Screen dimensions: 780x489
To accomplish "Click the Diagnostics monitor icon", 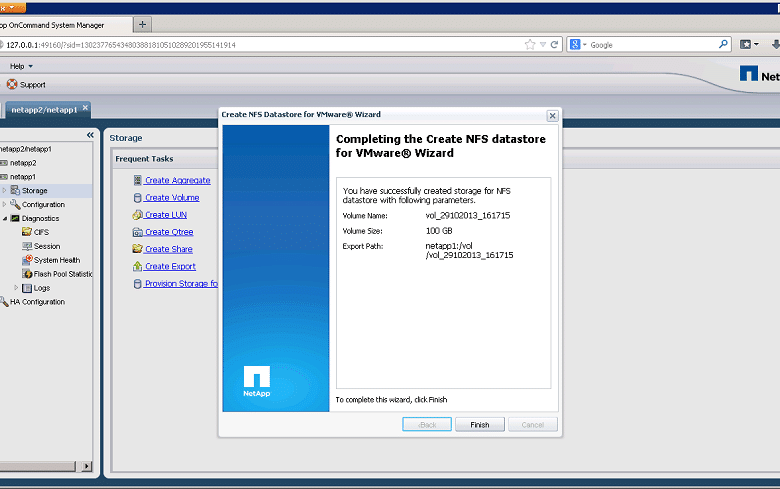I will point(15,218).
